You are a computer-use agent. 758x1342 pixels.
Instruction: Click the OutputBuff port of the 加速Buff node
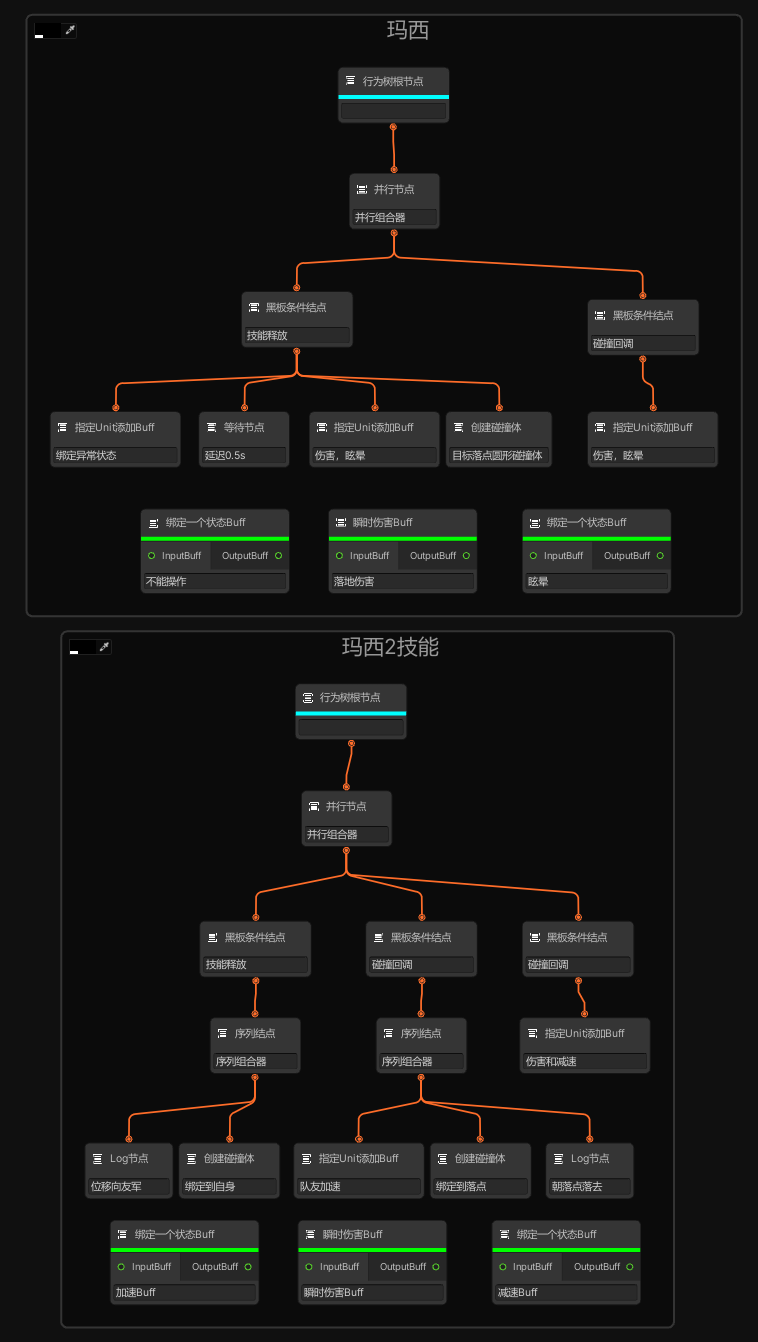coord(248,1267)
